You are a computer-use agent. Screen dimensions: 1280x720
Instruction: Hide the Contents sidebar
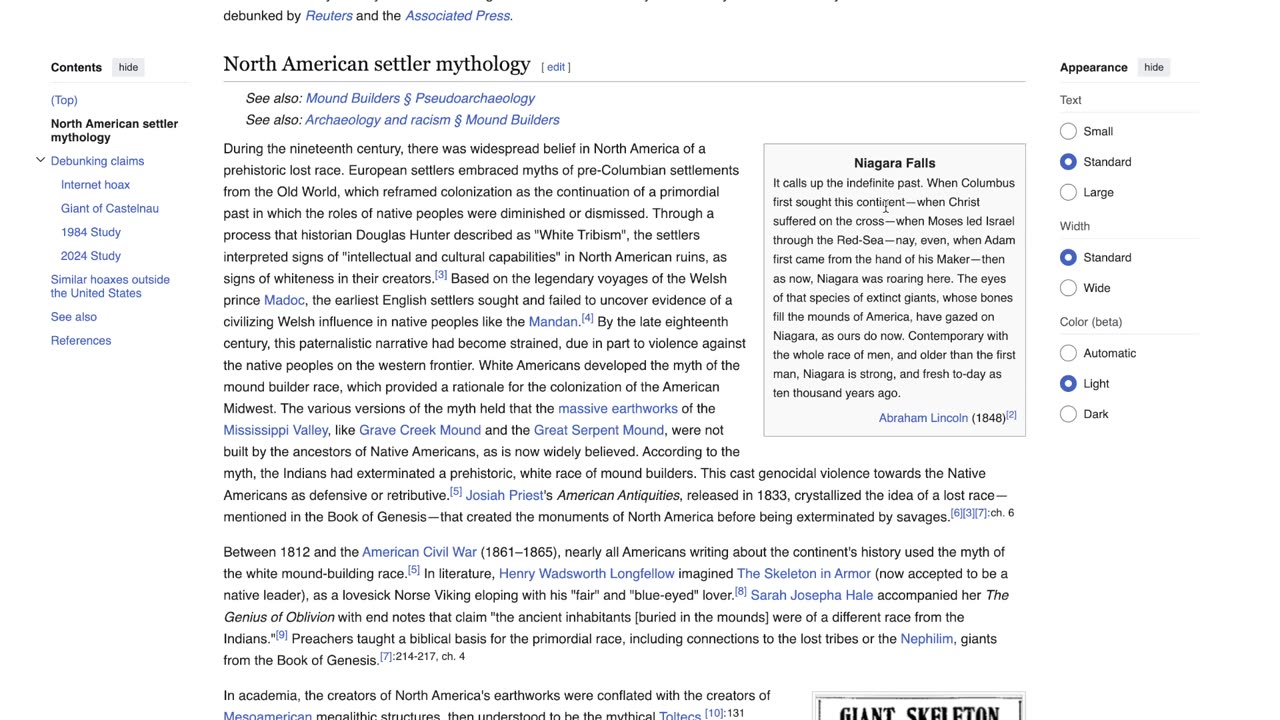pos(129,67)
